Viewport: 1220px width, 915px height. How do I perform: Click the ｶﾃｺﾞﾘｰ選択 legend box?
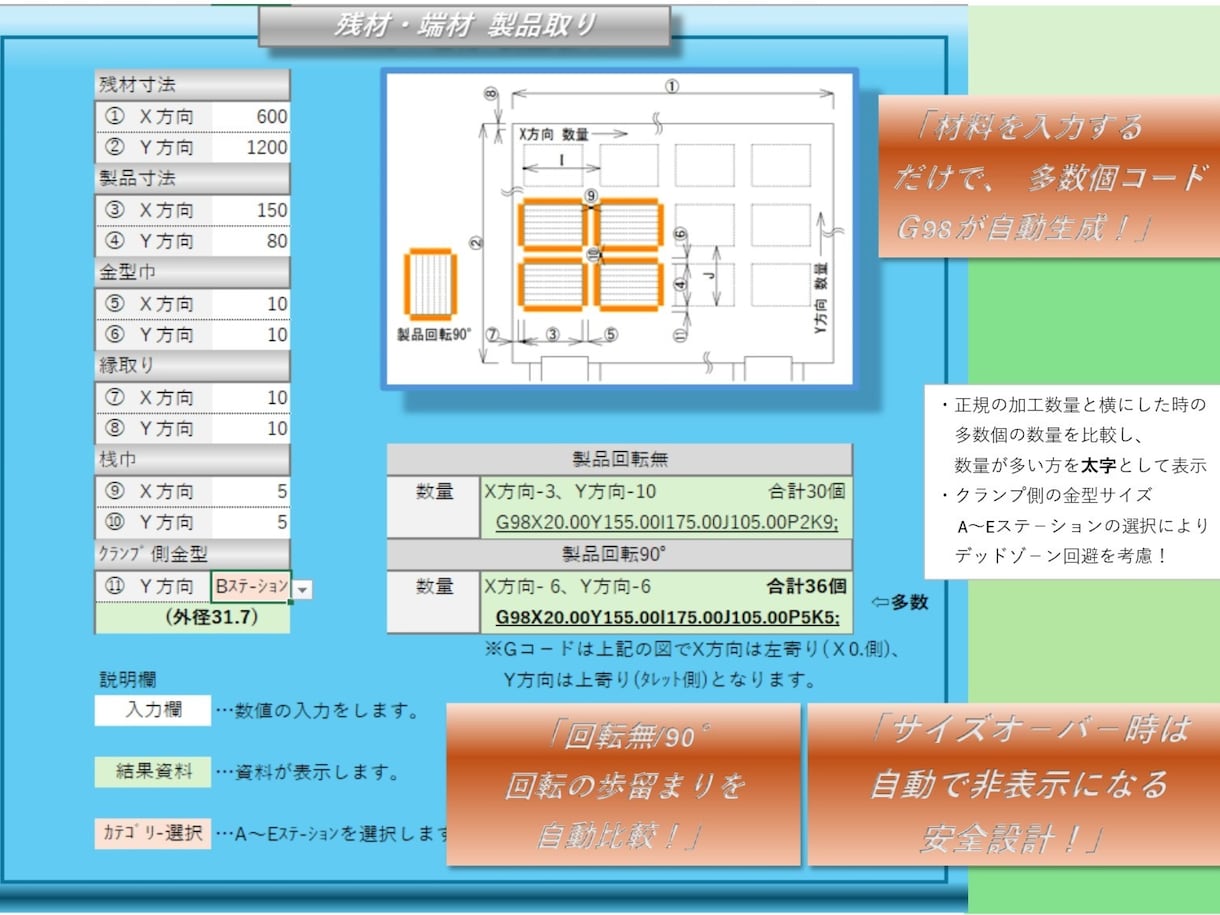tap(153, 833)
